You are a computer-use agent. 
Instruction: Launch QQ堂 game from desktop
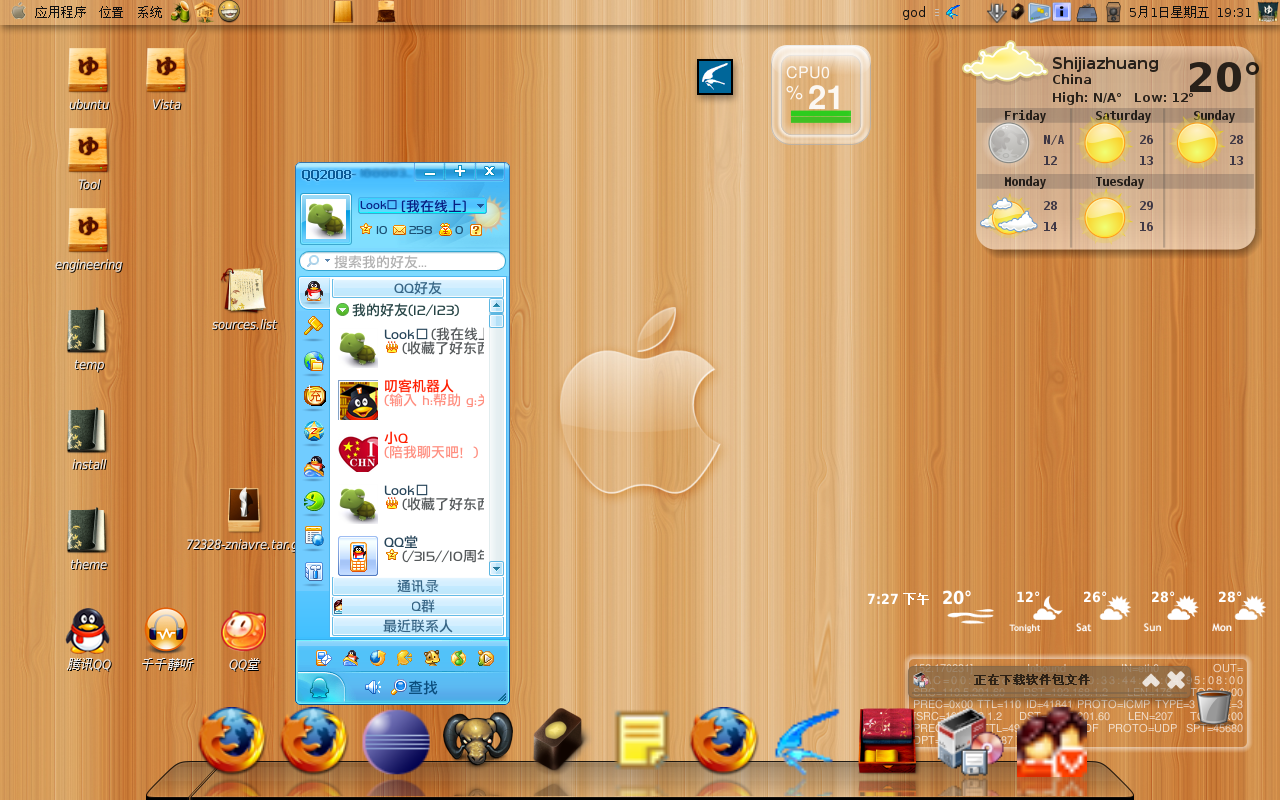tap(244, 631)
